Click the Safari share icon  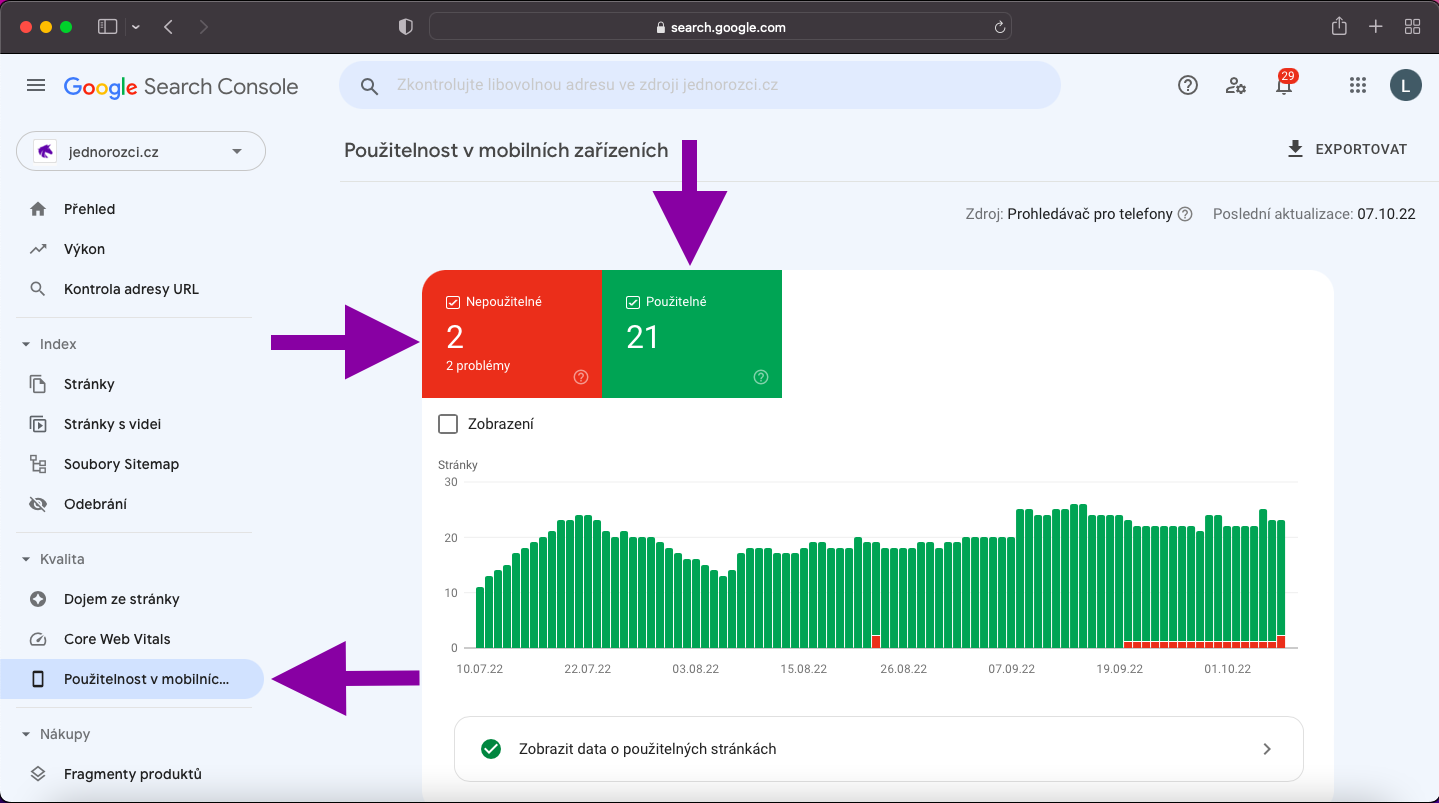click(x=1339, y=27)
